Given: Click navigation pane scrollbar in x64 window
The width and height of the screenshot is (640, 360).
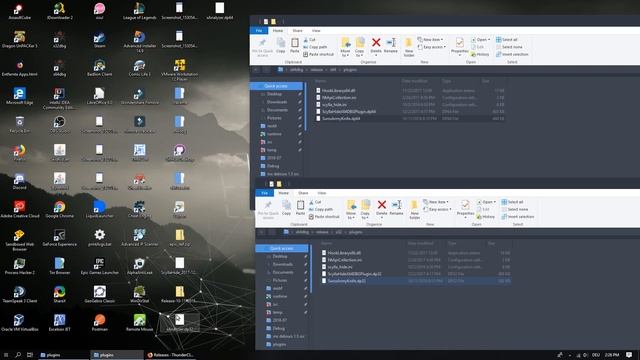Looking at the screenshot, I should tap(305, 106).
